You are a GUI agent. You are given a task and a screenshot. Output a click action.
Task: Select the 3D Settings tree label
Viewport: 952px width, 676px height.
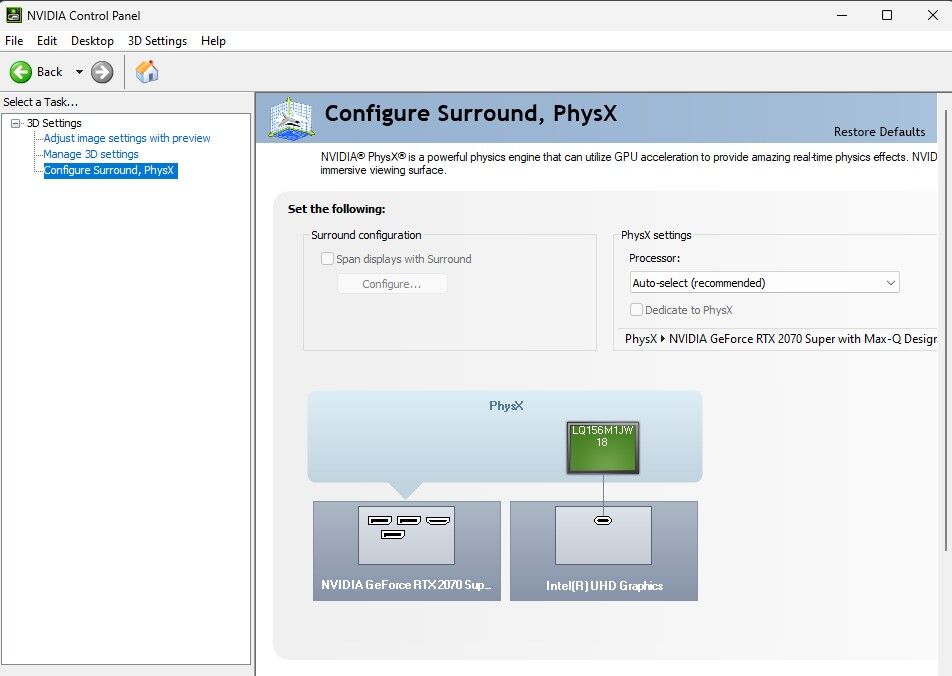[54, 123]
